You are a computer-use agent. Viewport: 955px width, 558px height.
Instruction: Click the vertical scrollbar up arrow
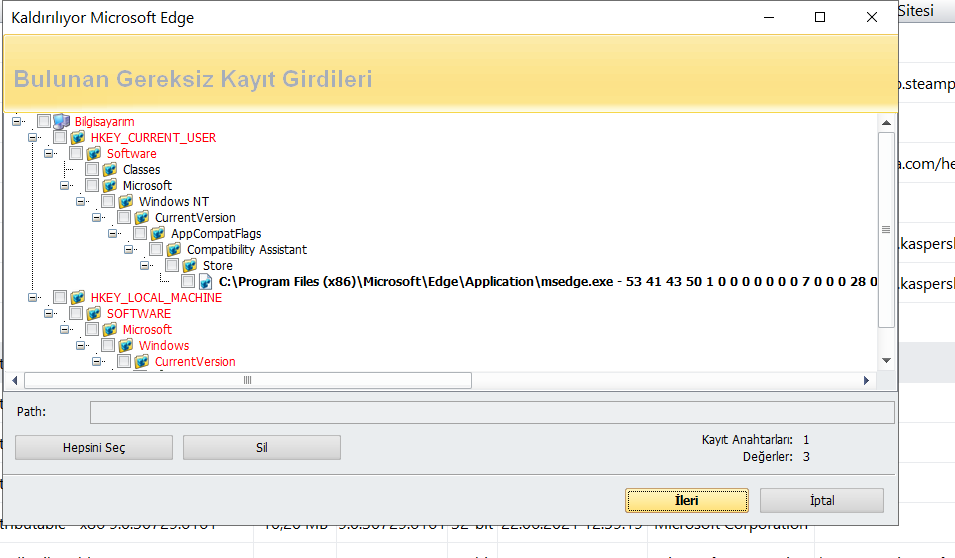(x=887, y=123)
